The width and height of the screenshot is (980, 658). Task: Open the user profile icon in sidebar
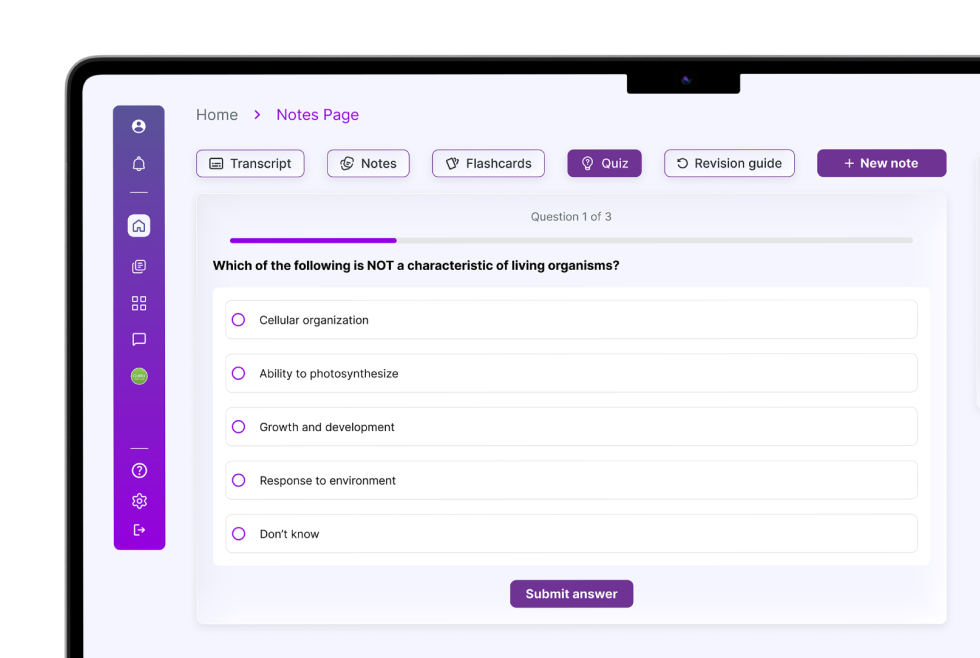(139, 126)
